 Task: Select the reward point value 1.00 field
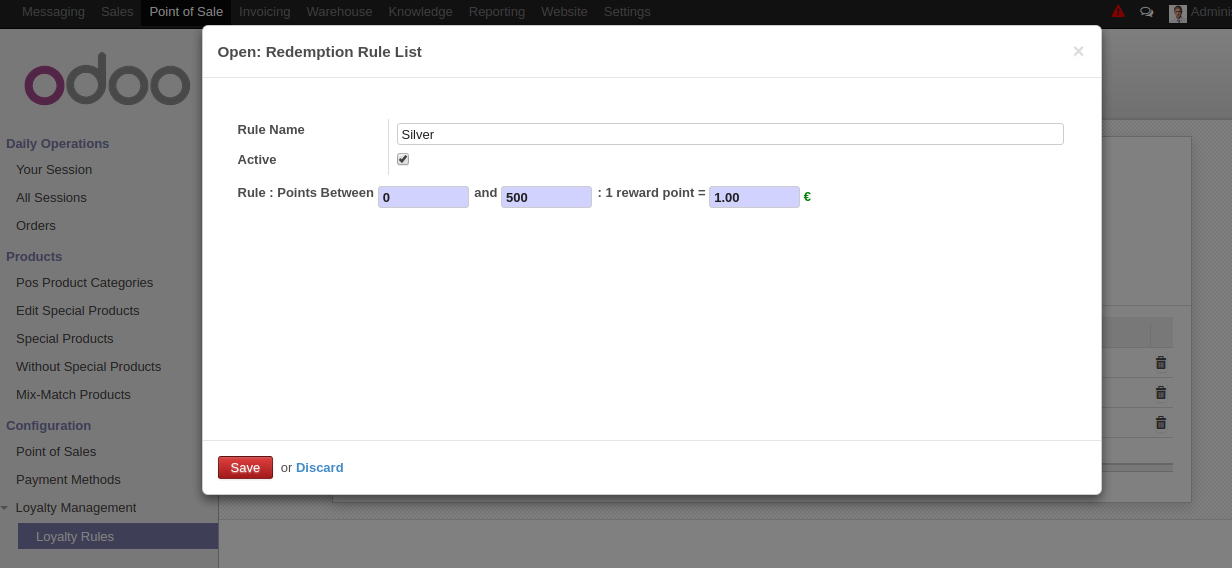[754, 197]
